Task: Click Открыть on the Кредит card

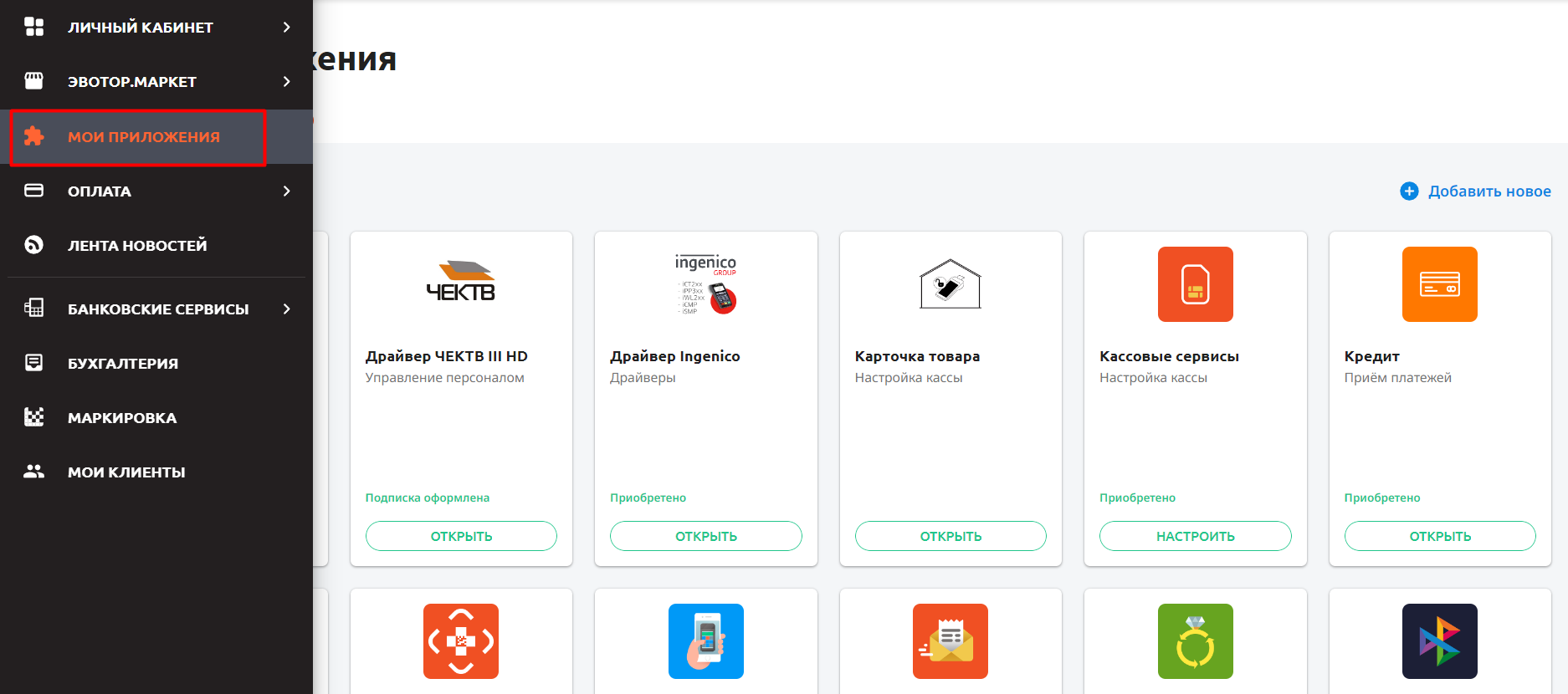Action: click(x=1440, y=536)
